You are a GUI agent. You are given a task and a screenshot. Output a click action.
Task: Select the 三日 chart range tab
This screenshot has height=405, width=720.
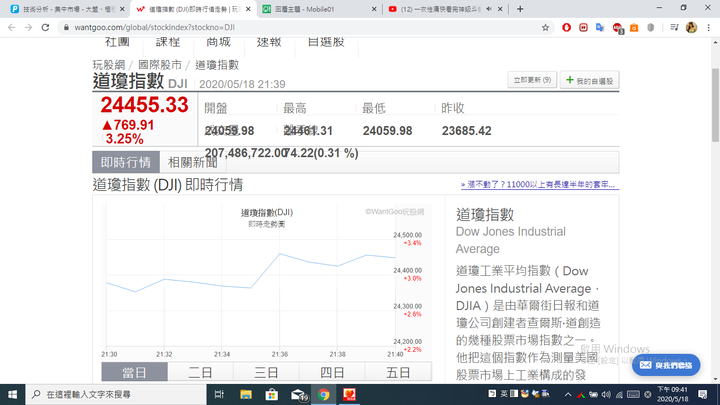[266, 372]
